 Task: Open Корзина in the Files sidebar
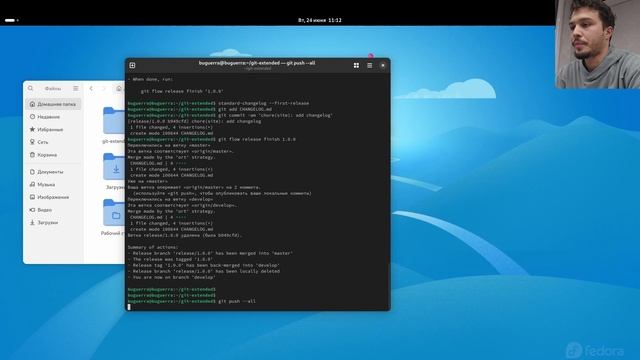click(x=53, y=155)
